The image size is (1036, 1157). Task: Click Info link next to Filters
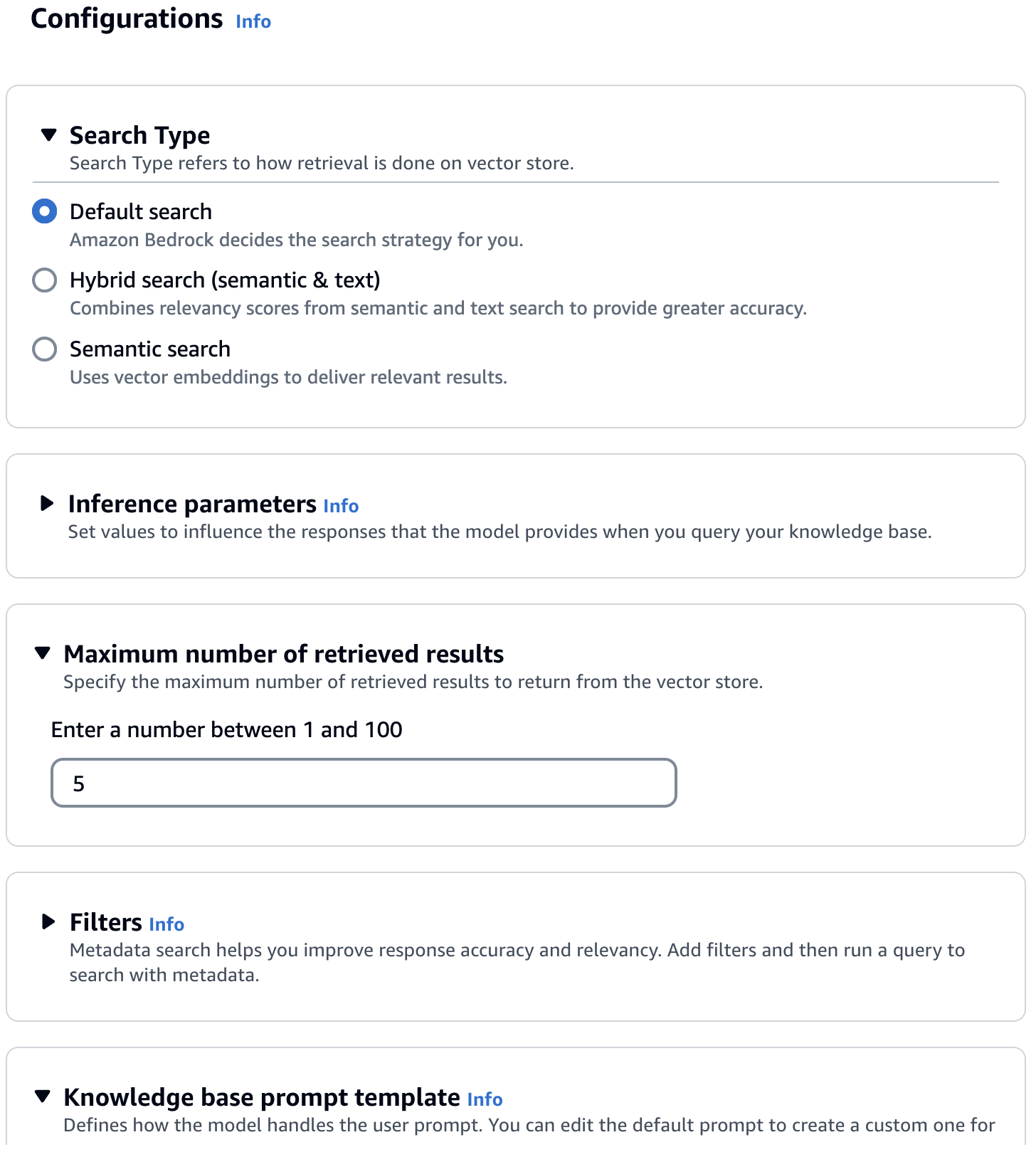coord(166,924)
